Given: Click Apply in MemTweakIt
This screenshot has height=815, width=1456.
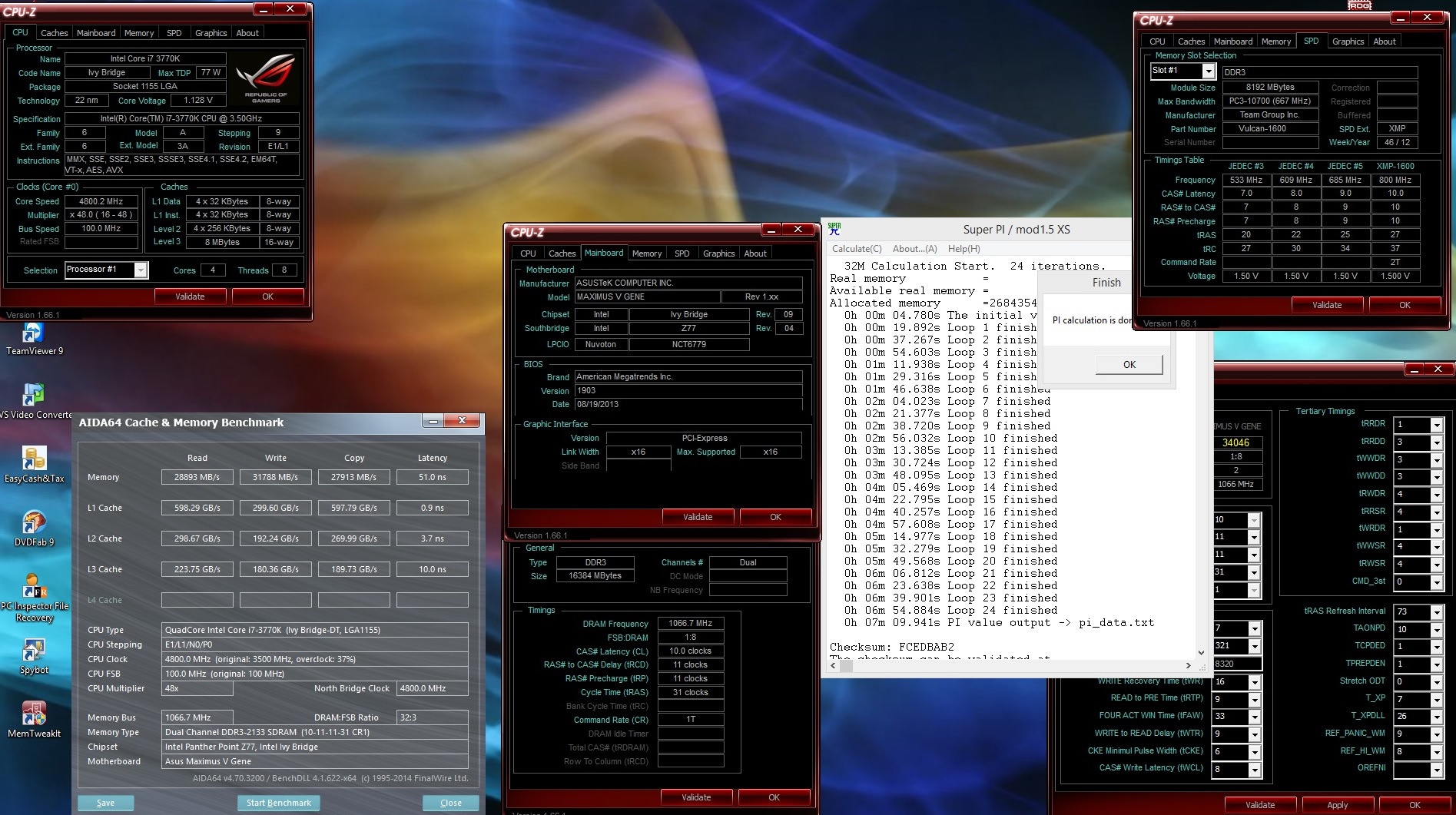Looking at the screenshot, I should pyautogui.click(x=1337, y=805).
